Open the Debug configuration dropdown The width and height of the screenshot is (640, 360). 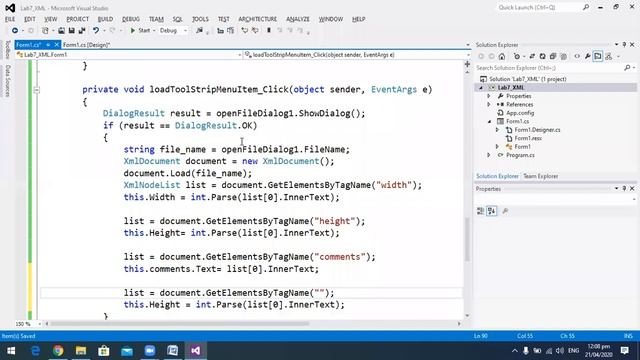173,31
